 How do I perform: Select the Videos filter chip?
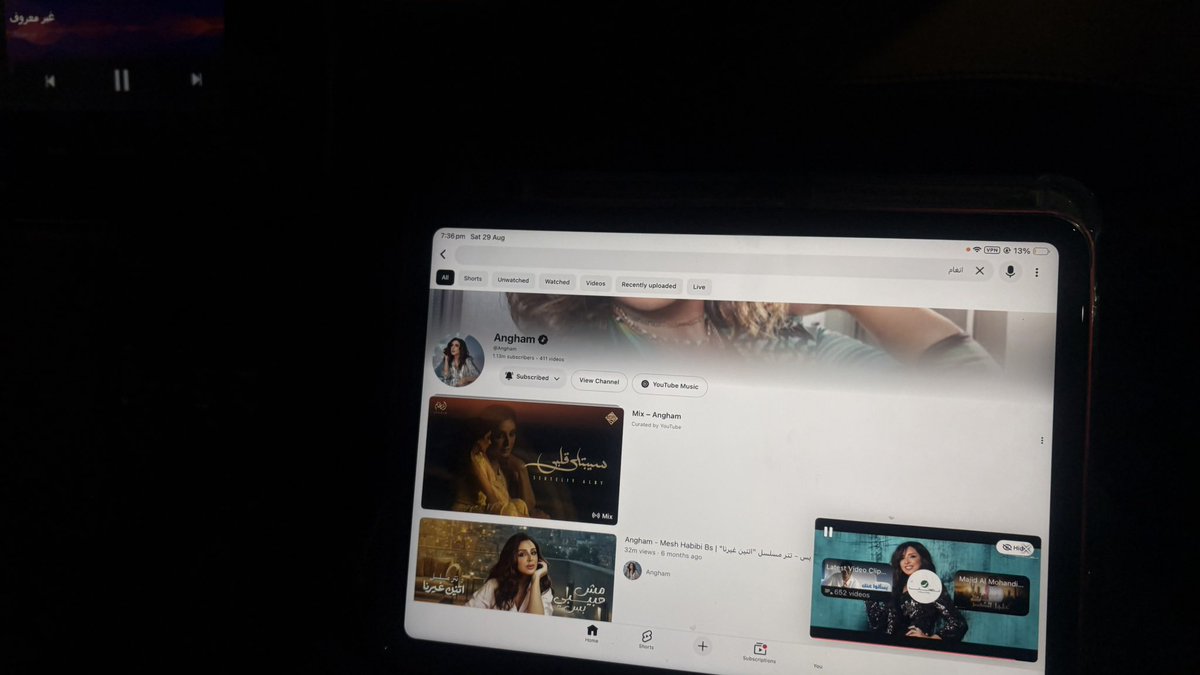tap(595, 283)
